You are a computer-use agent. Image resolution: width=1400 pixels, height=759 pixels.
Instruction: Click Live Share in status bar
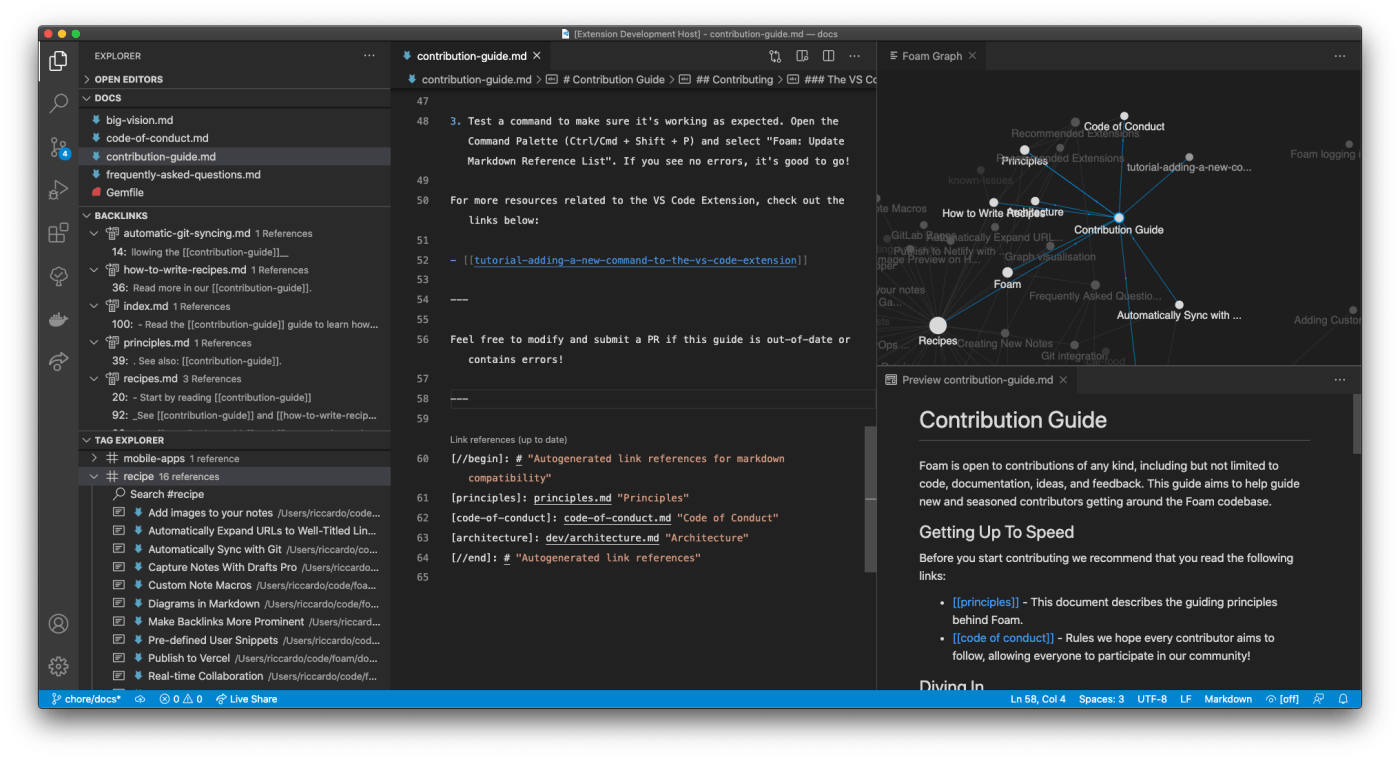[x=246, y=699]
